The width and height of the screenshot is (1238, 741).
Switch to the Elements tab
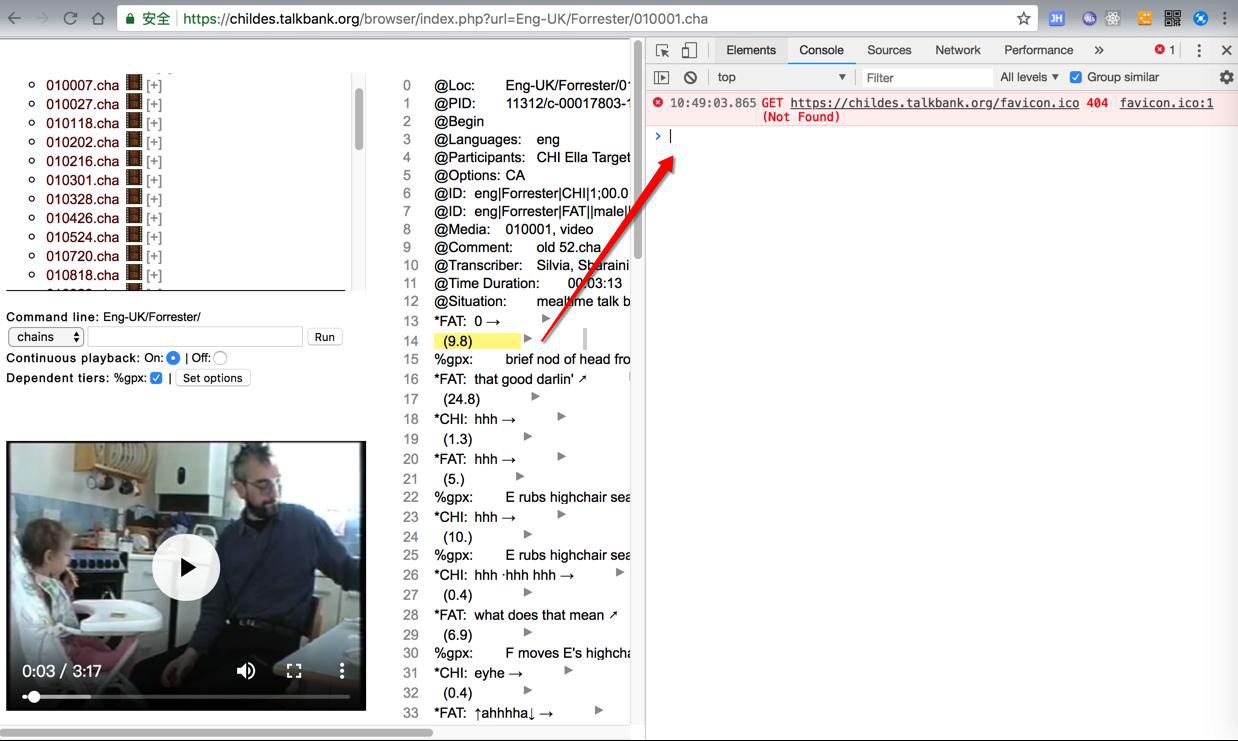point(751,50)
